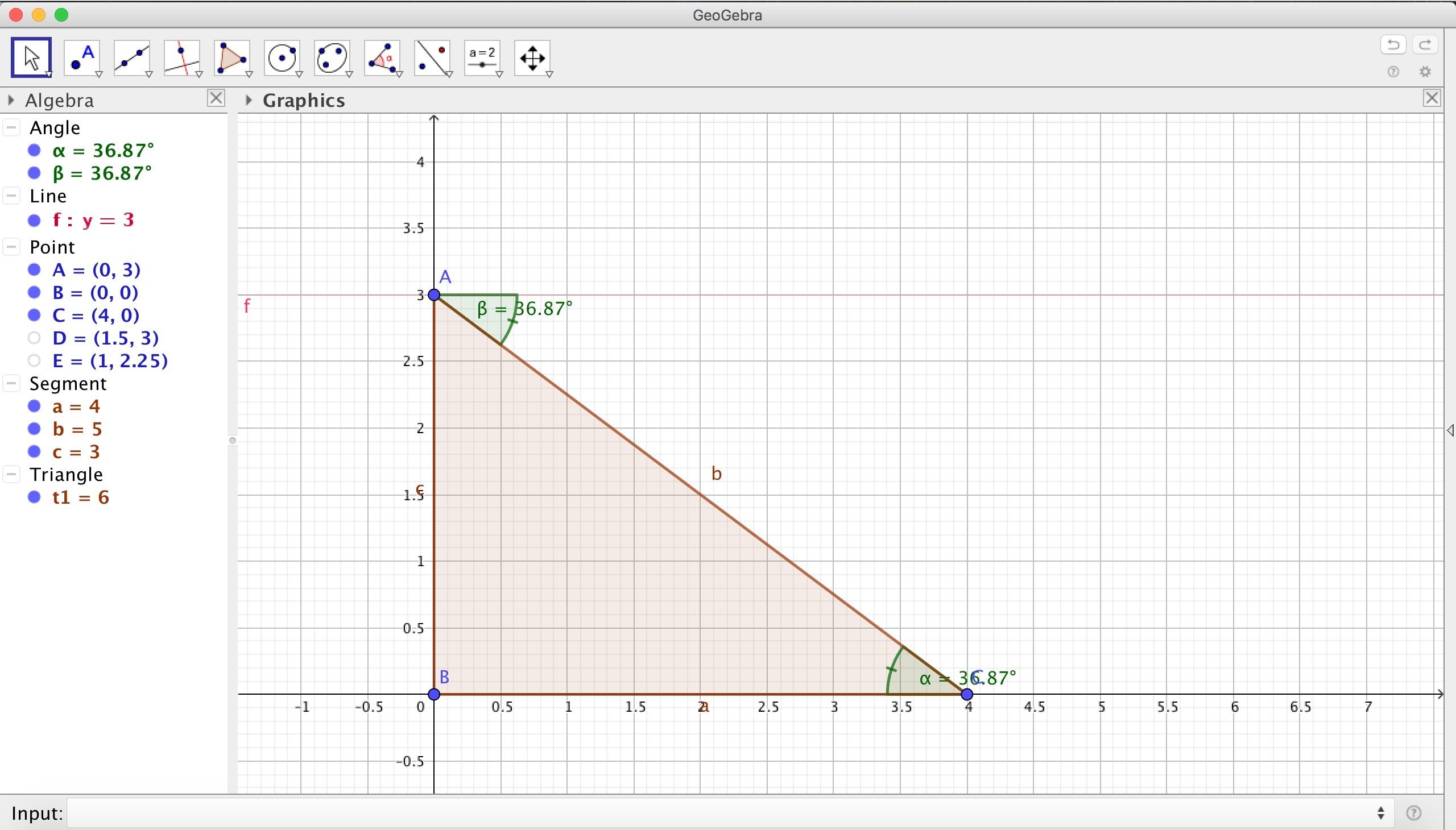Select the Perpendicular Line tool
The image size is (1456, 830).
tap(182, 57)
